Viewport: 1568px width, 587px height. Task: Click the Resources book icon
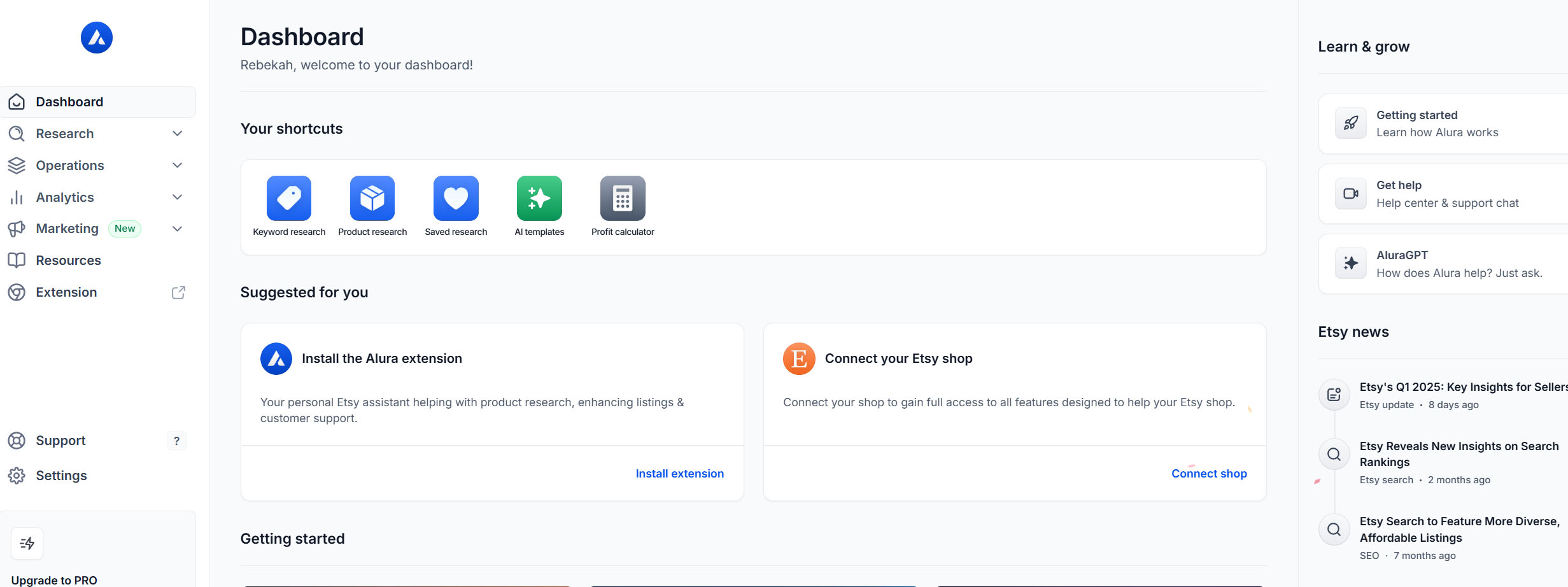(17, 260)
